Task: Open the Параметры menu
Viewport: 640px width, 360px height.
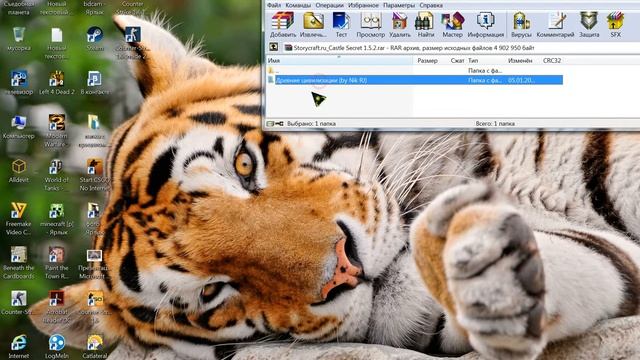Action: point(399,5)
